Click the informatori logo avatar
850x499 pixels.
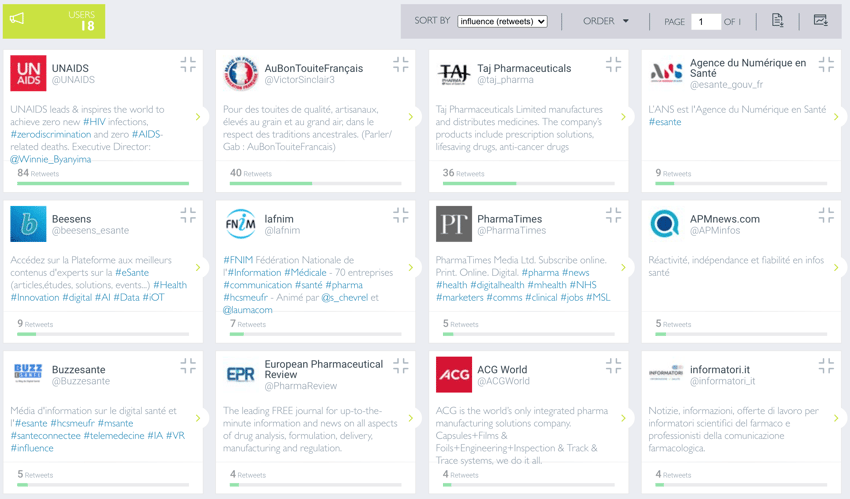[x=666, y=374]
